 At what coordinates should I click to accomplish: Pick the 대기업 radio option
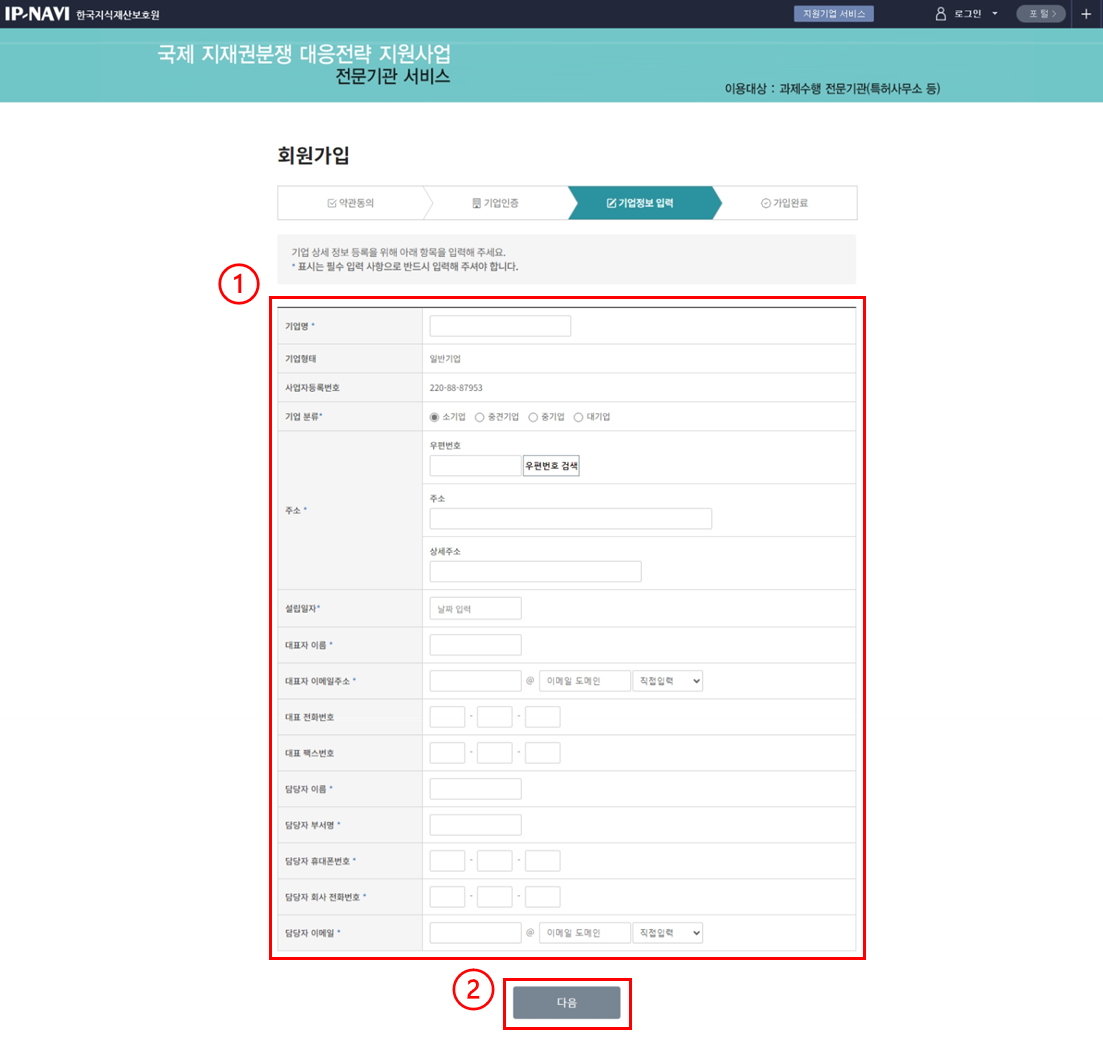click(578, 417)
